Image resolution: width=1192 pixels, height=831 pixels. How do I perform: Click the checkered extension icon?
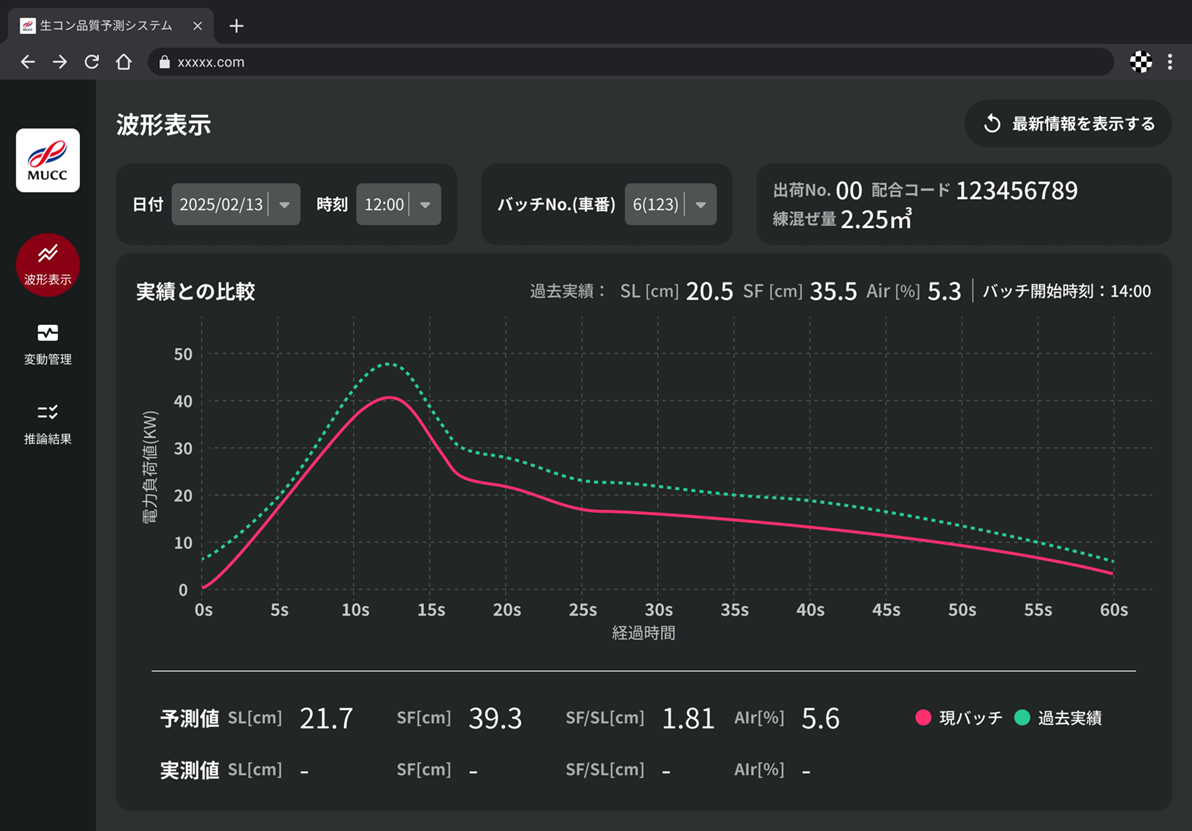pos(1140,62)
